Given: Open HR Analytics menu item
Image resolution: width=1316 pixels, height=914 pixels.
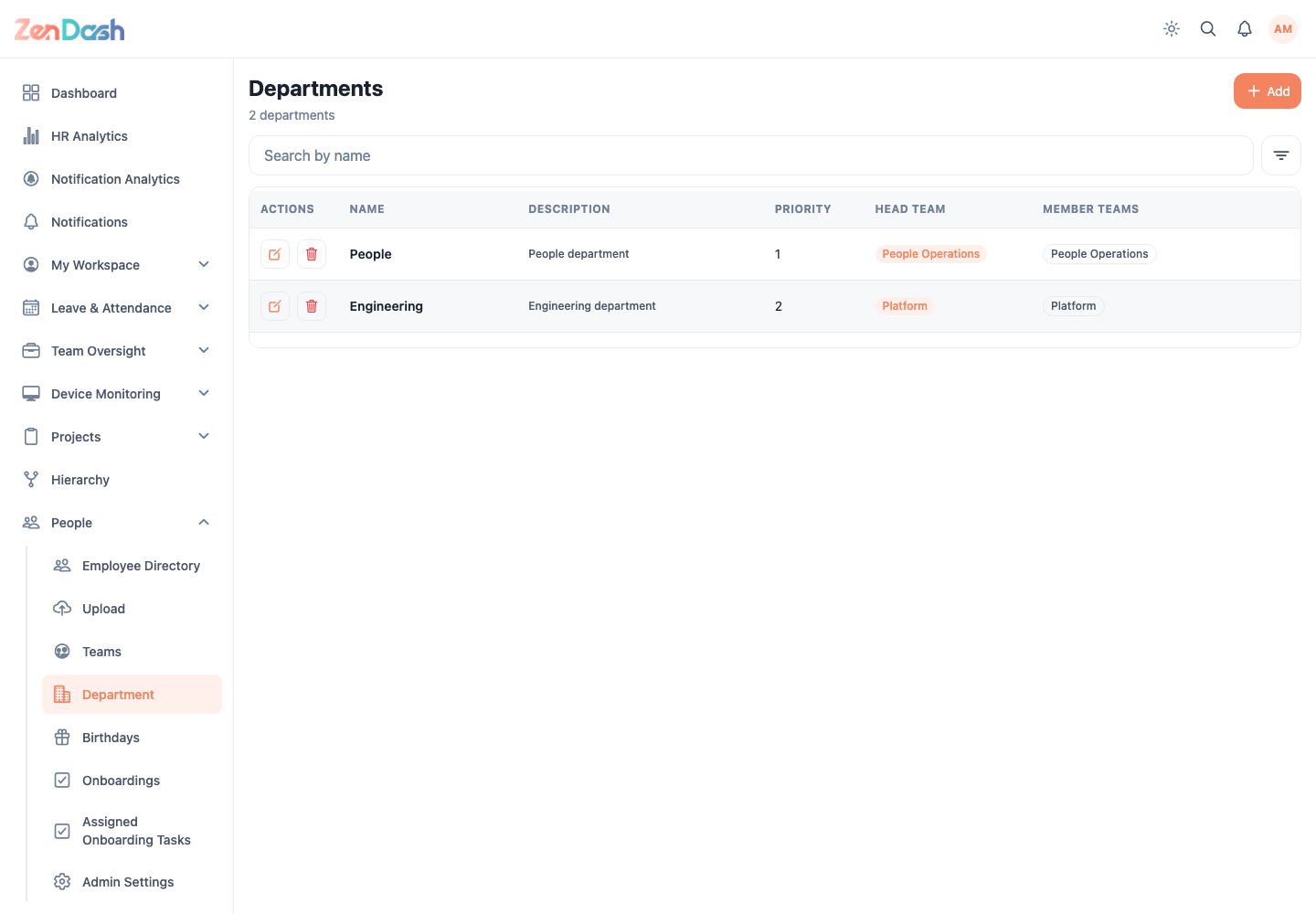Looking at the screenshot, I should tap(116, 136).
